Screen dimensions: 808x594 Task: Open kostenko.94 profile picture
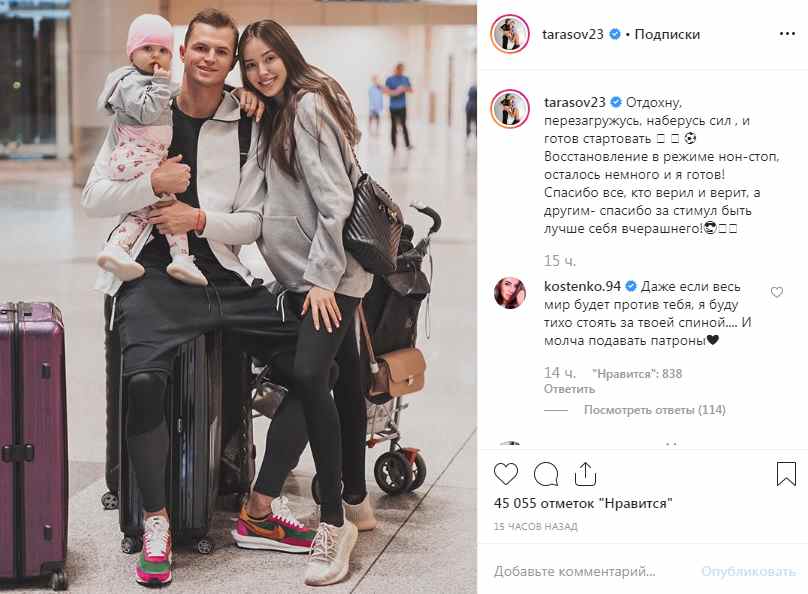[x=510, y=293]
